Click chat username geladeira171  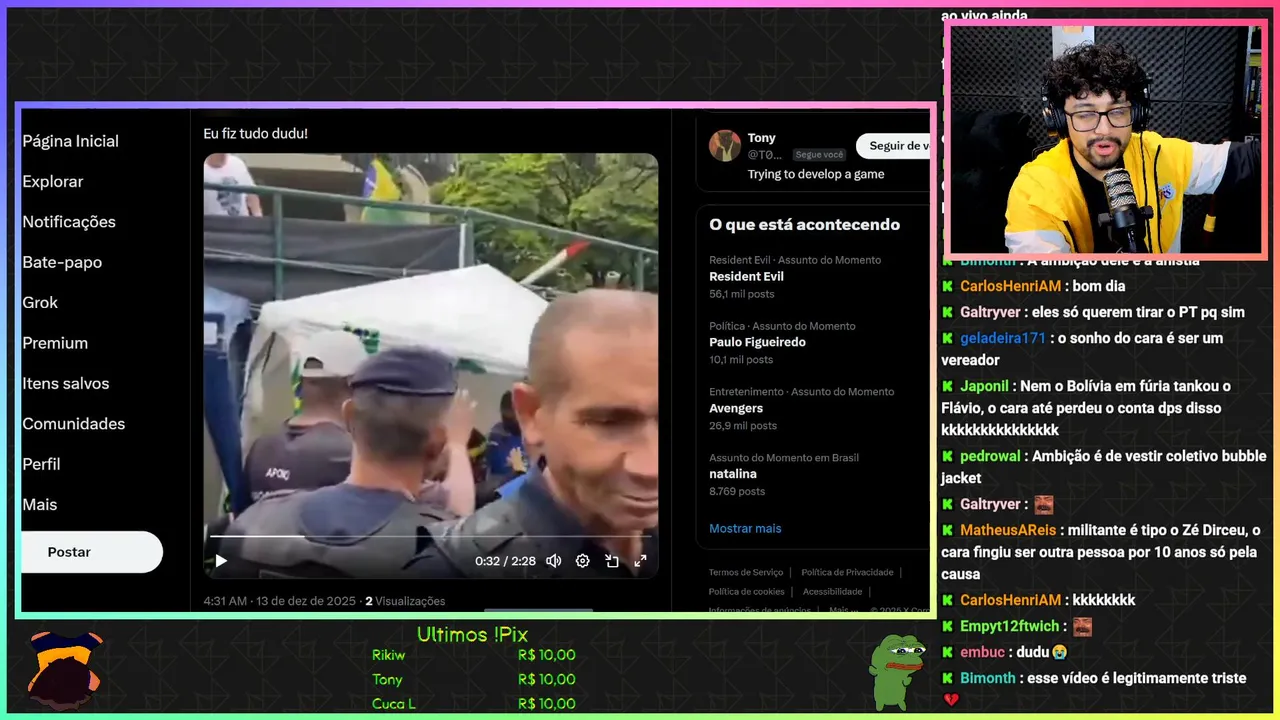click(x=1003, y=338)
